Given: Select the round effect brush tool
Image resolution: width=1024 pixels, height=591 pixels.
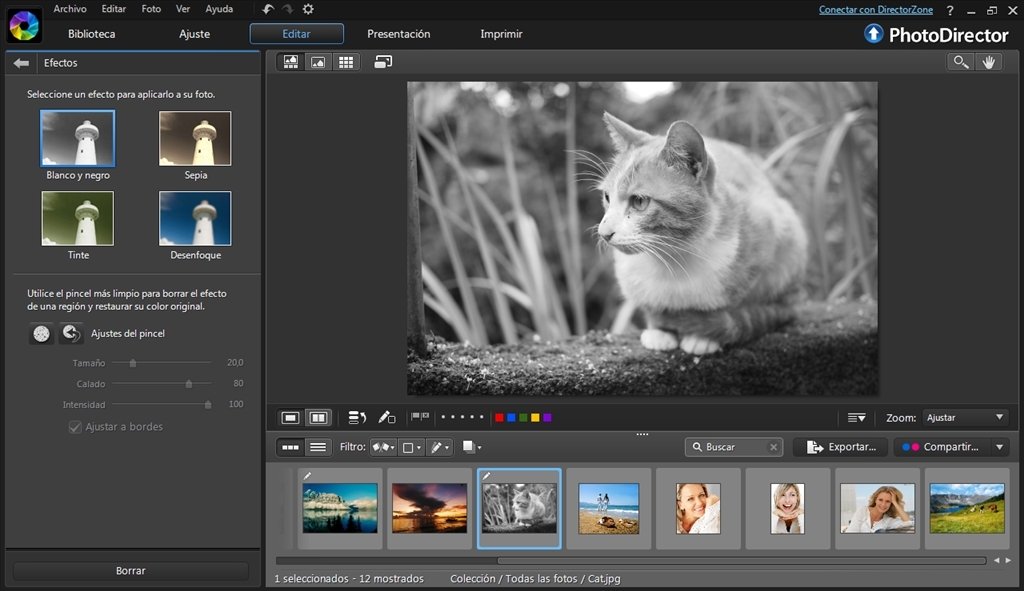Looking at the screenshot, I should (42, 334).
